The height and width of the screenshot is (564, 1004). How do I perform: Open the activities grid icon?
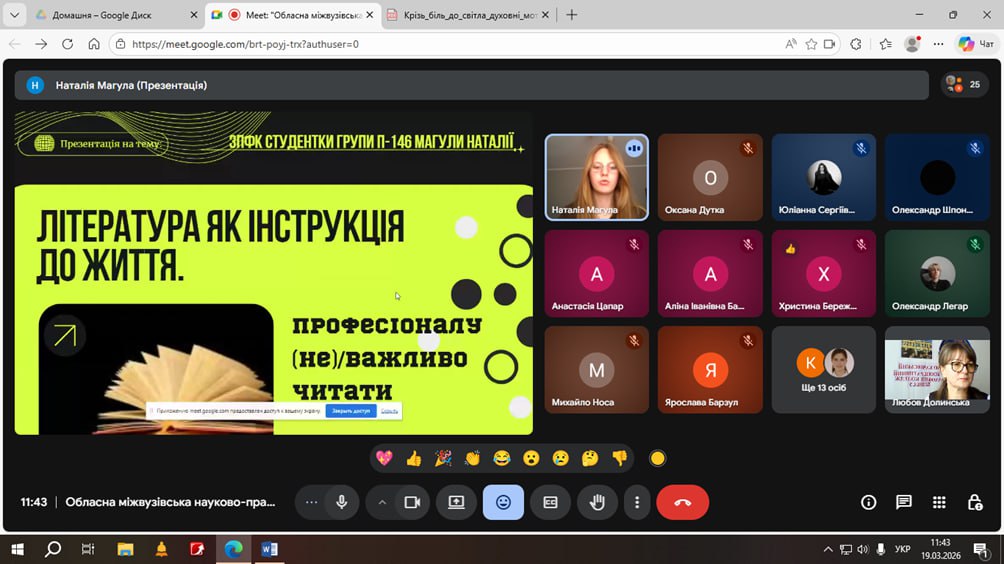tap(939, 502)
